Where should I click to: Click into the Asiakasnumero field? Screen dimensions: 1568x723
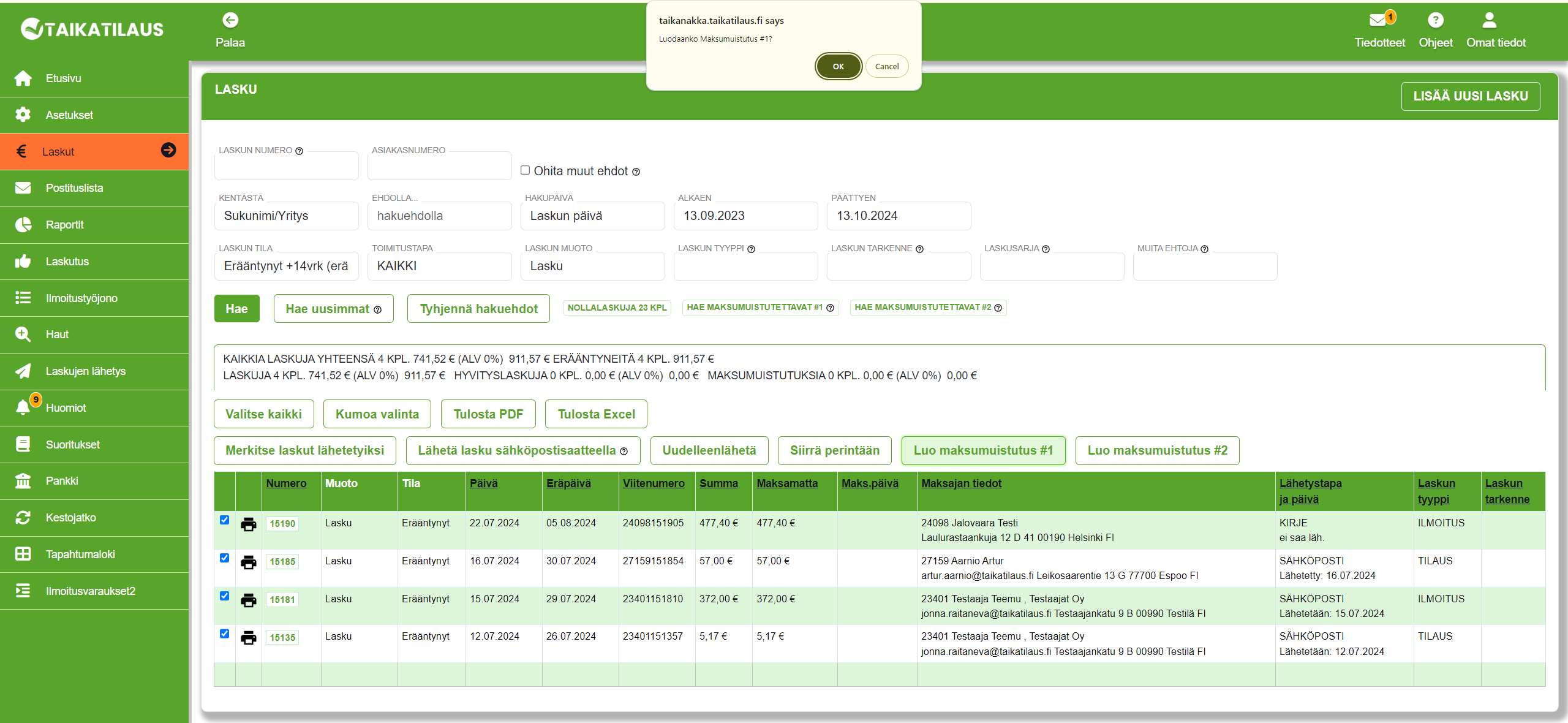pyautogui.click(x=439, y=165)
